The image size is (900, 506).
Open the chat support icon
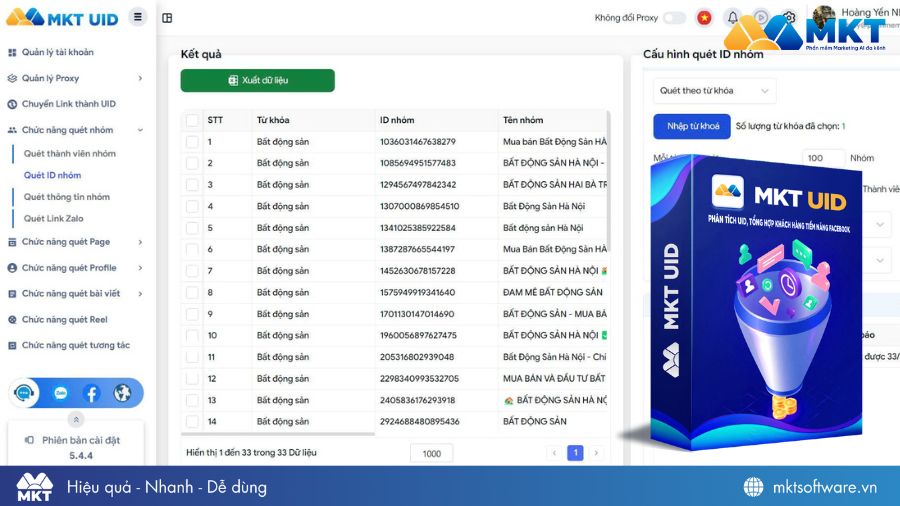(x=24, y=393)
